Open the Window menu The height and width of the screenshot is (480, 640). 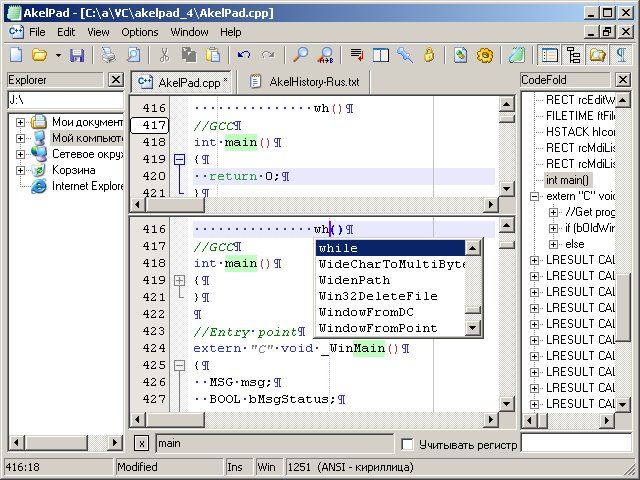pyautogui.click(x=189, y=32)
